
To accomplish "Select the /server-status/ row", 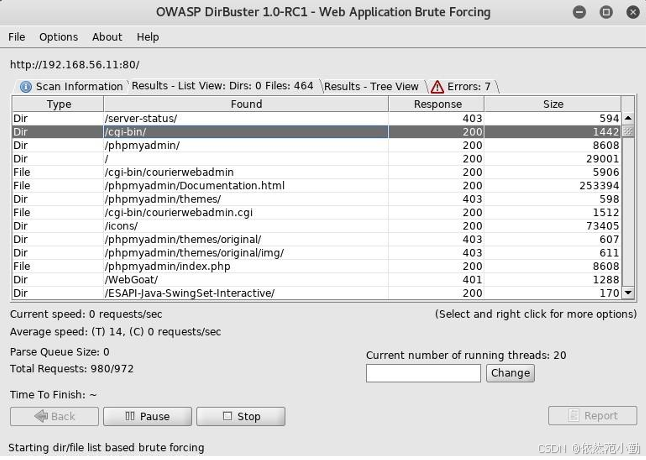I will 316,118.
